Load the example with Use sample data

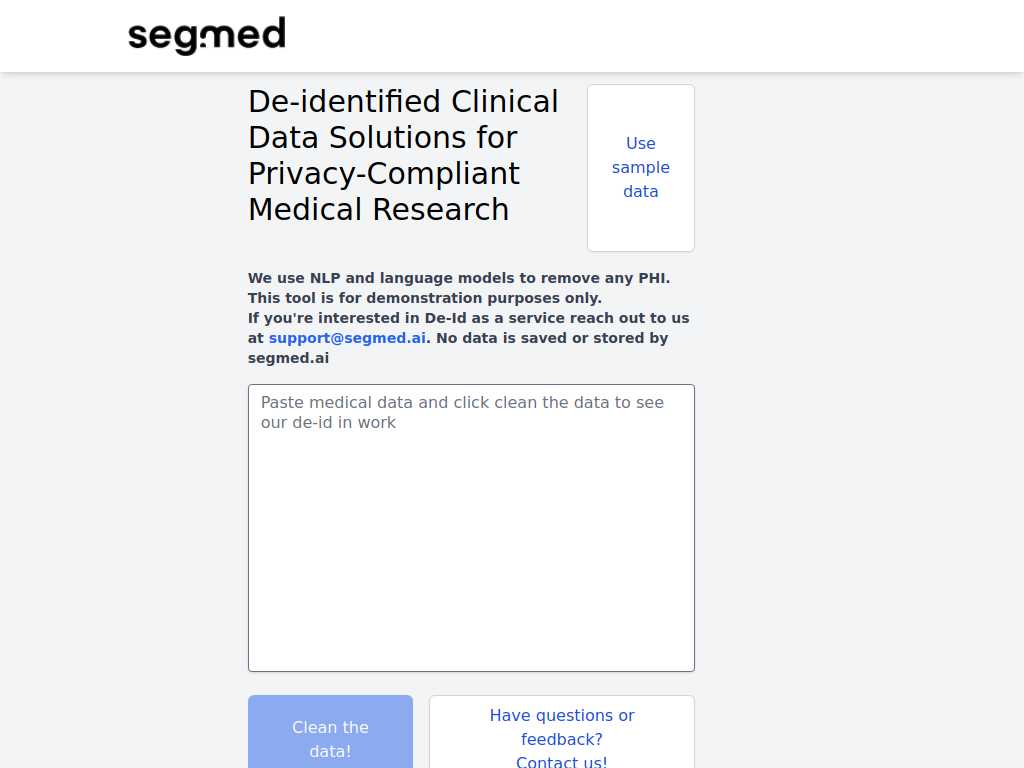coord(641,168)
